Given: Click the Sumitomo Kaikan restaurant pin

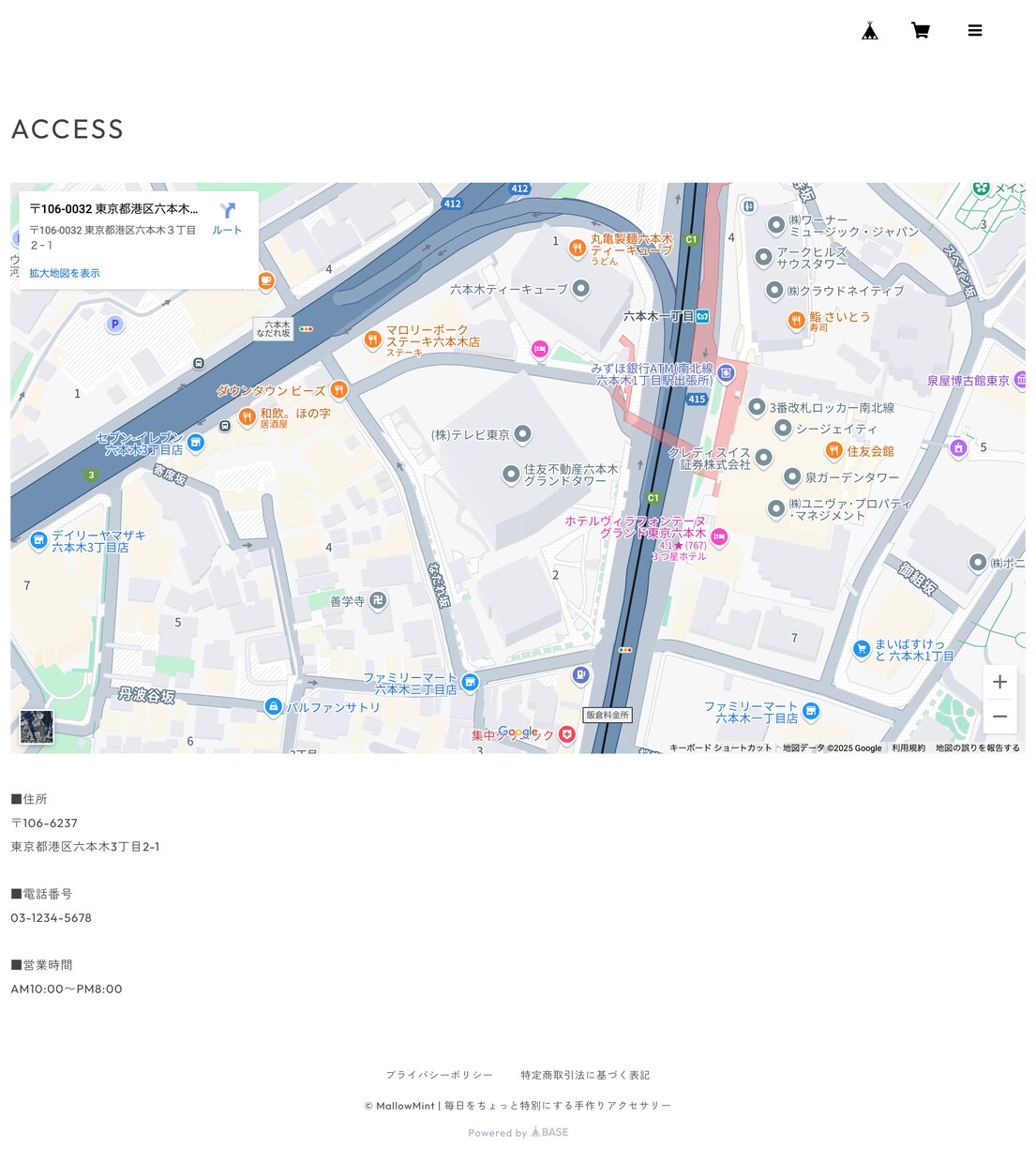Looking at the screenshot, I should [833, 451].
